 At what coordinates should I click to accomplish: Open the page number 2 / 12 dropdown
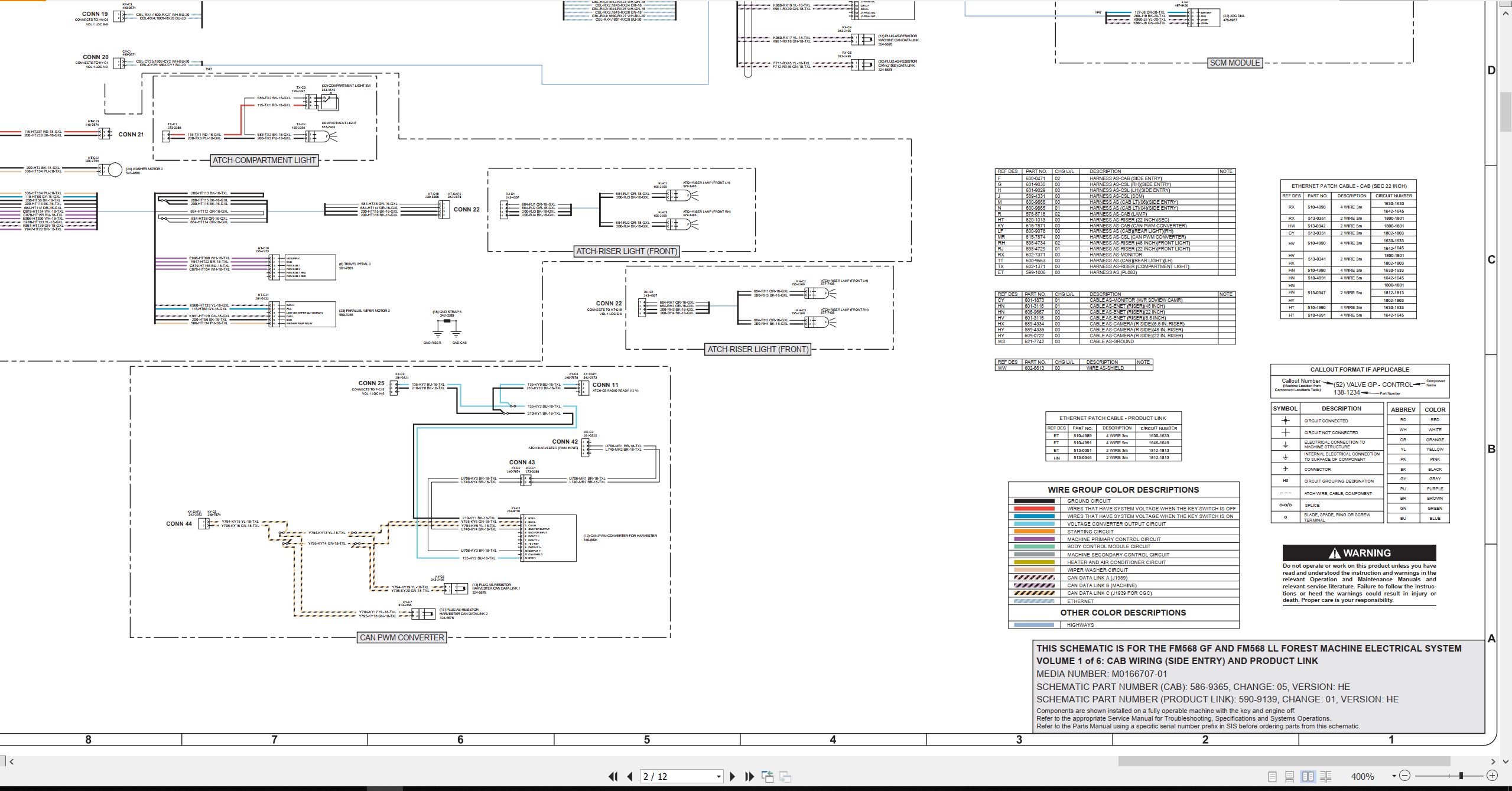click(718, 777)
